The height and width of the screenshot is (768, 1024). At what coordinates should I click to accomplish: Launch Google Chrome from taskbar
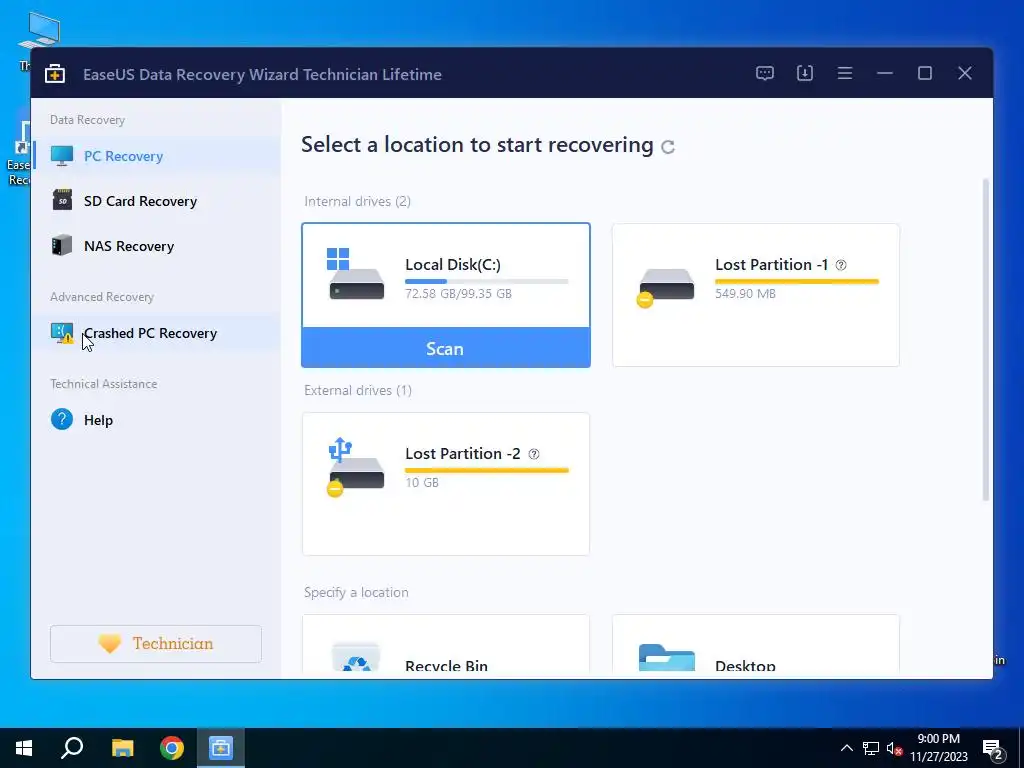pos(172,748)
